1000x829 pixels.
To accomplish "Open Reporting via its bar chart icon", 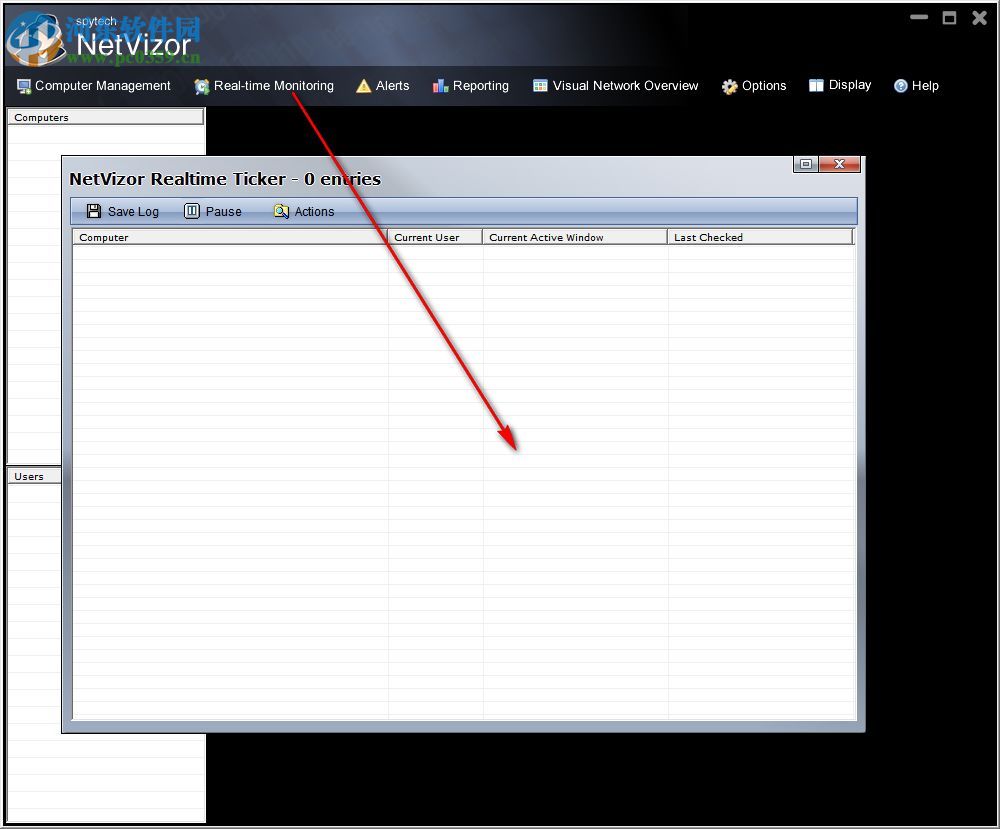I will coord(439,86).
